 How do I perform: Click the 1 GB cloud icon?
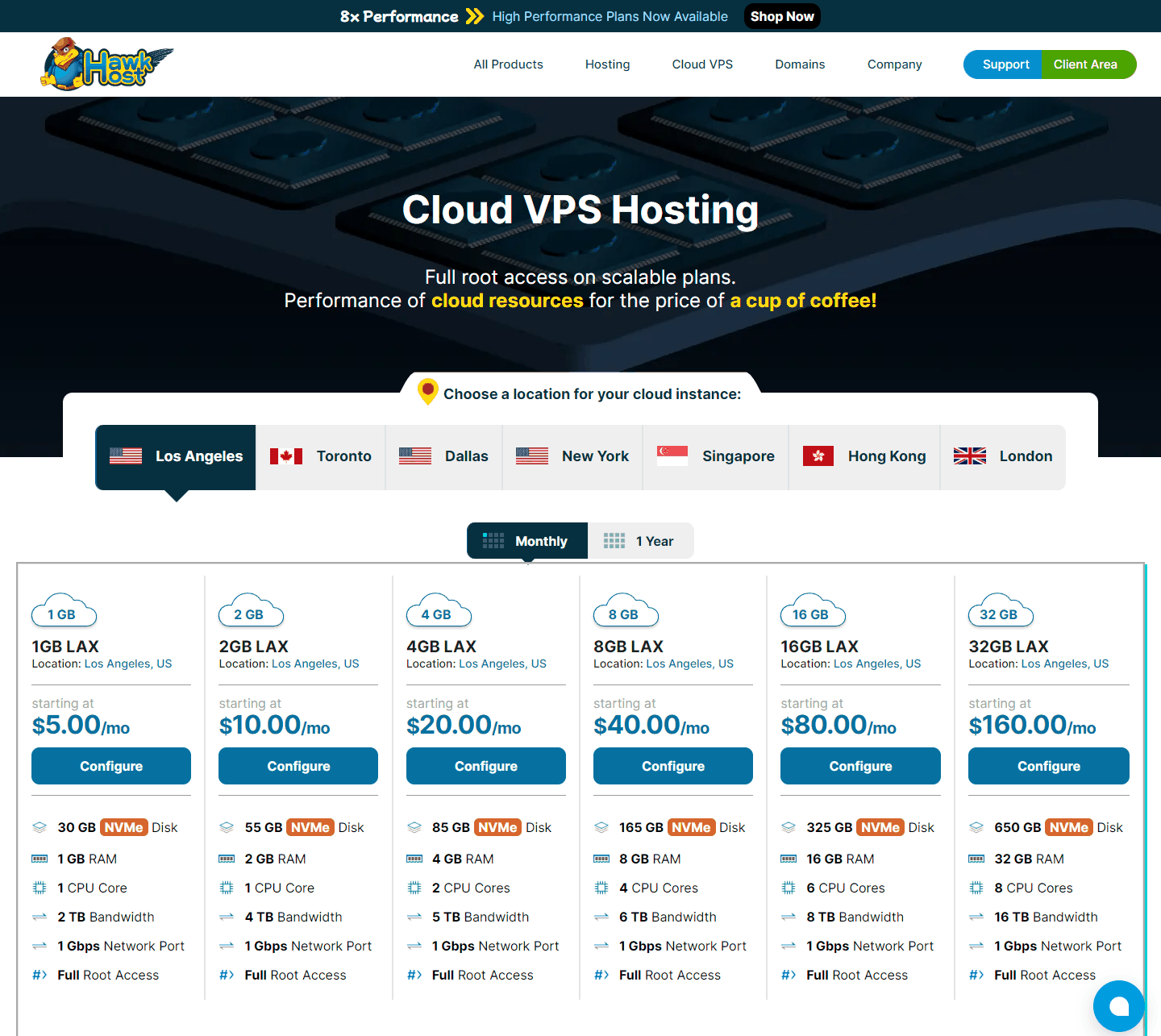tap(64, 611)
